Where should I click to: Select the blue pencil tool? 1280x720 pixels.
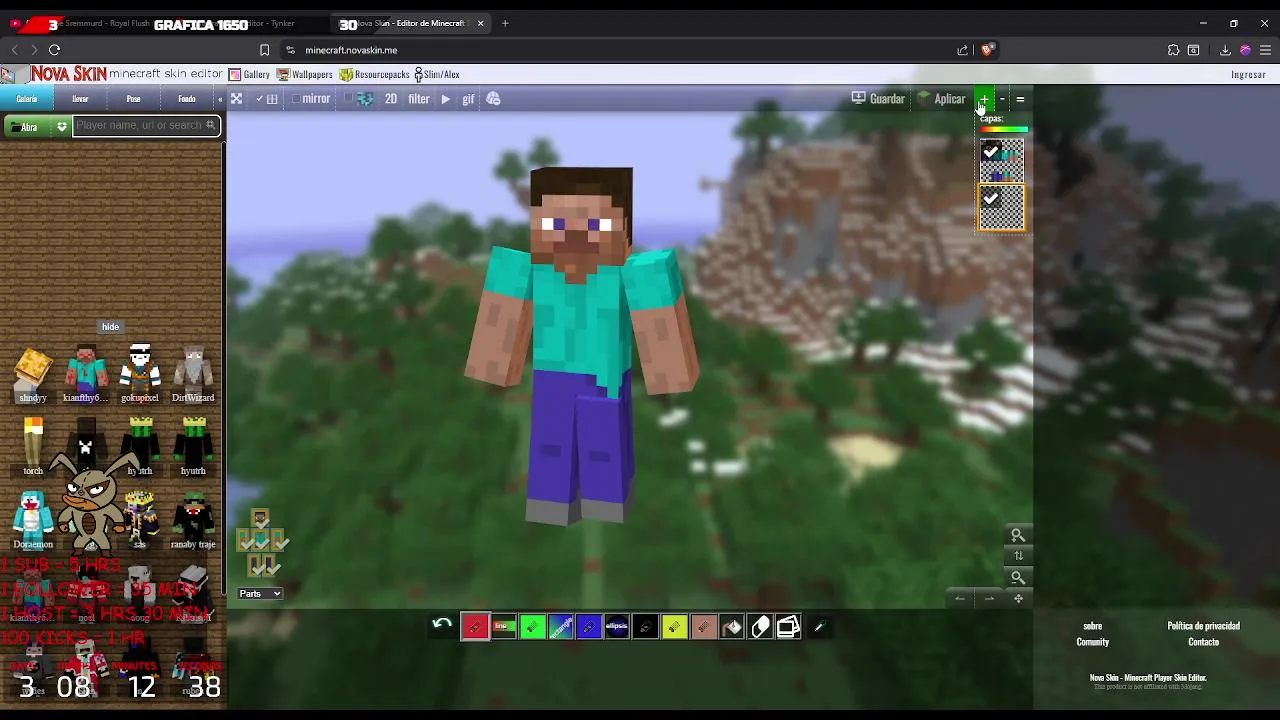click(589, 627)
